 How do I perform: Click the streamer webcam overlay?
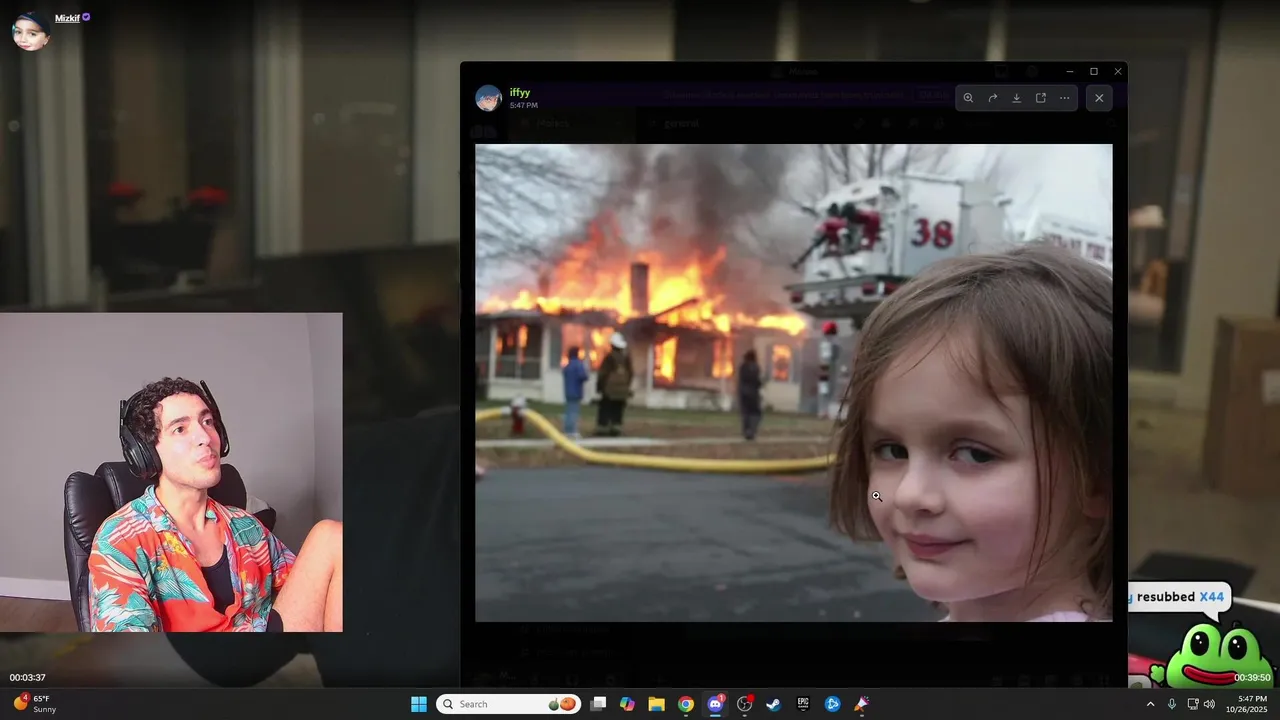(171, 472)
